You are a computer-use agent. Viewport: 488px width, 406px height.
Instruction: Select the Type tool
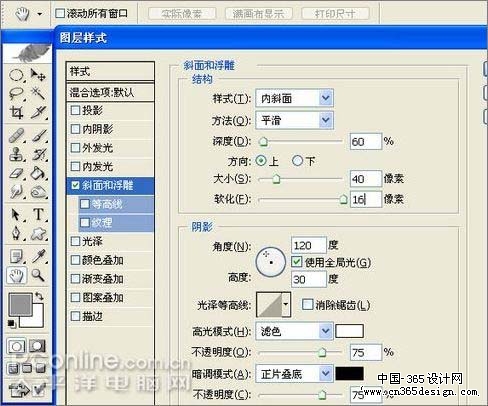click(x=38, y=215)
